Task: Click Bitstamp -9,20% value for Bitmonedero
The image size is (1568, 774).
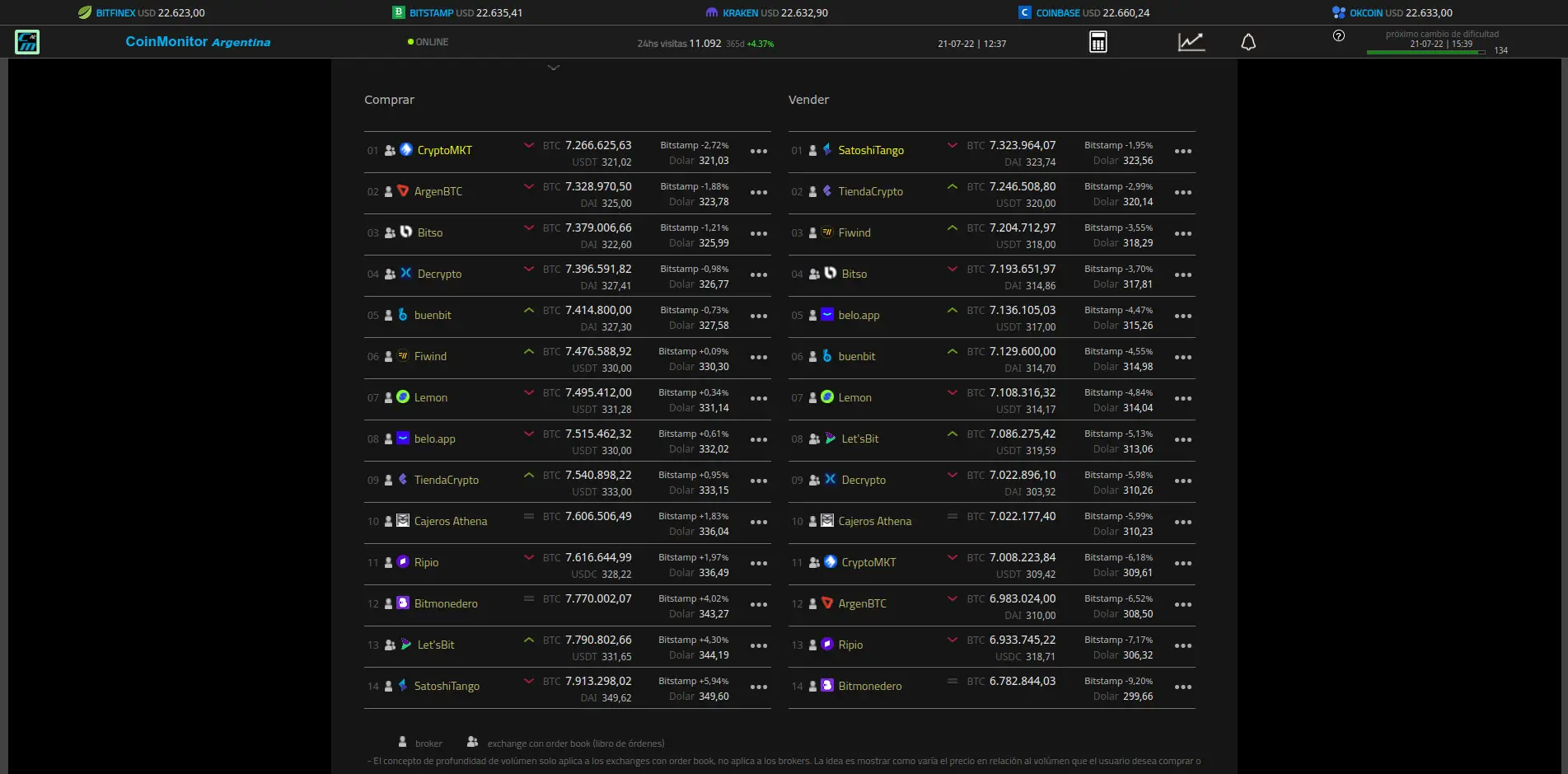Action: [1118, 681]
